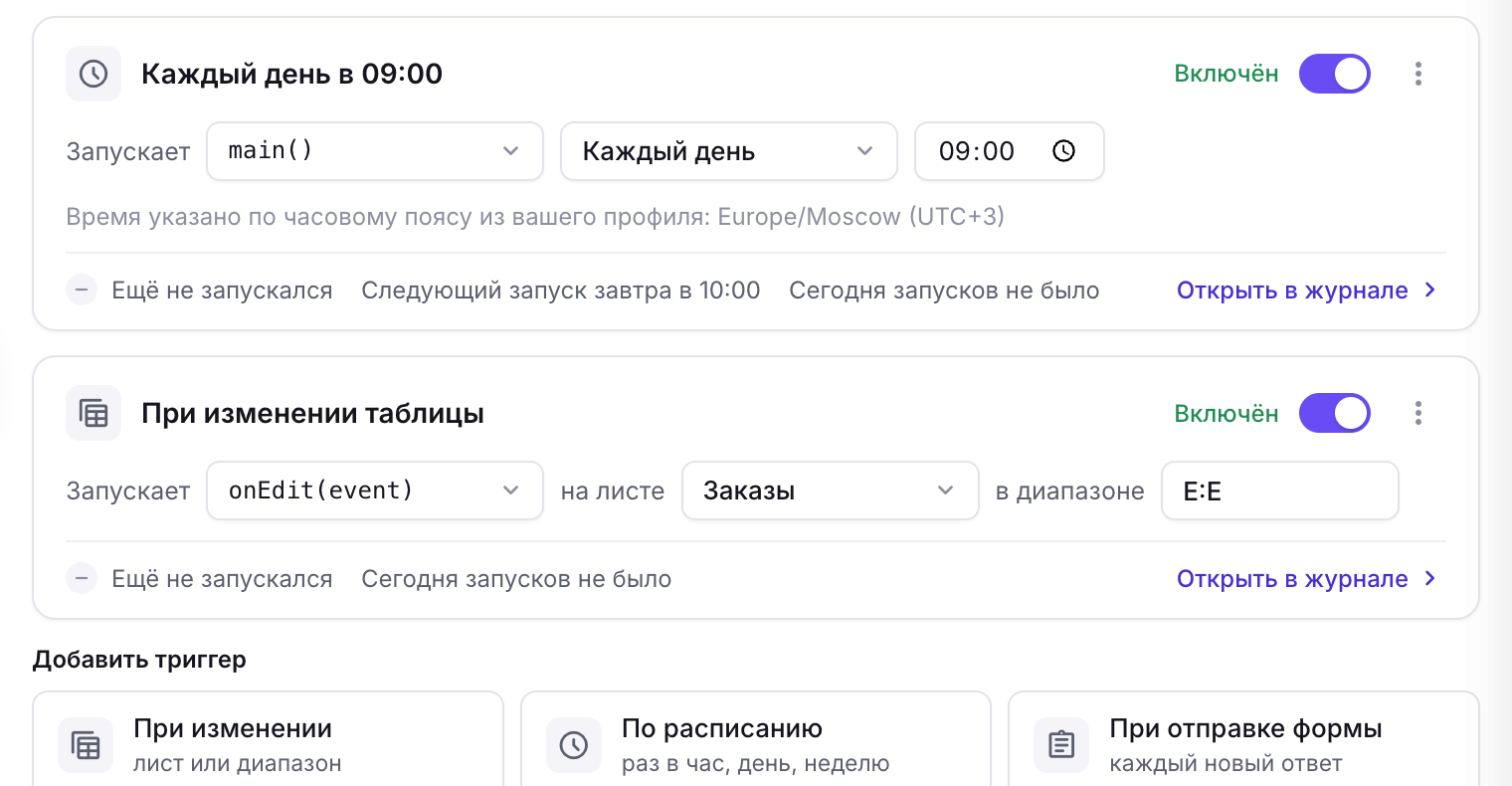Click «Открыть в журнале» for the daily trigger
The width and height of the screenshot is (1512, 786).
(1307, 291)
